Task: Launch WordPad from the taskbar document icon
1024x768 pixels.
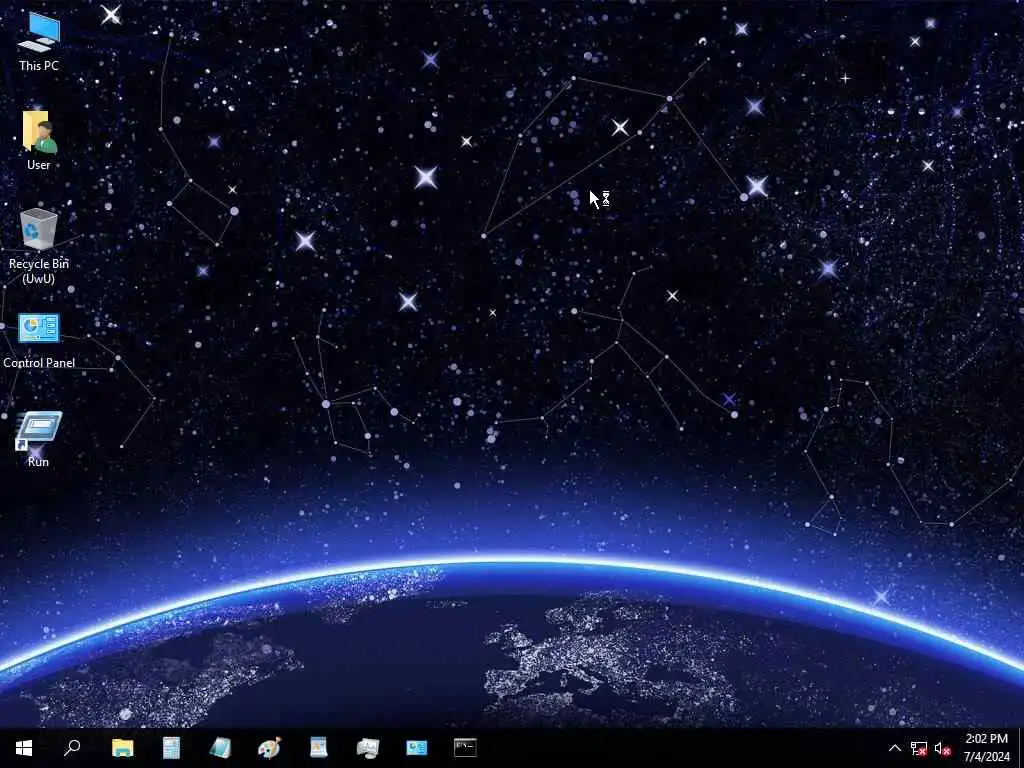Action: tap(318, 748)
